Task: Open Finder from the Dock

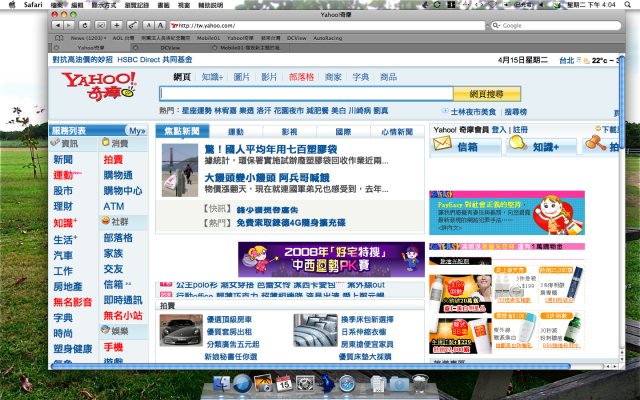Action: click(222, 384)
